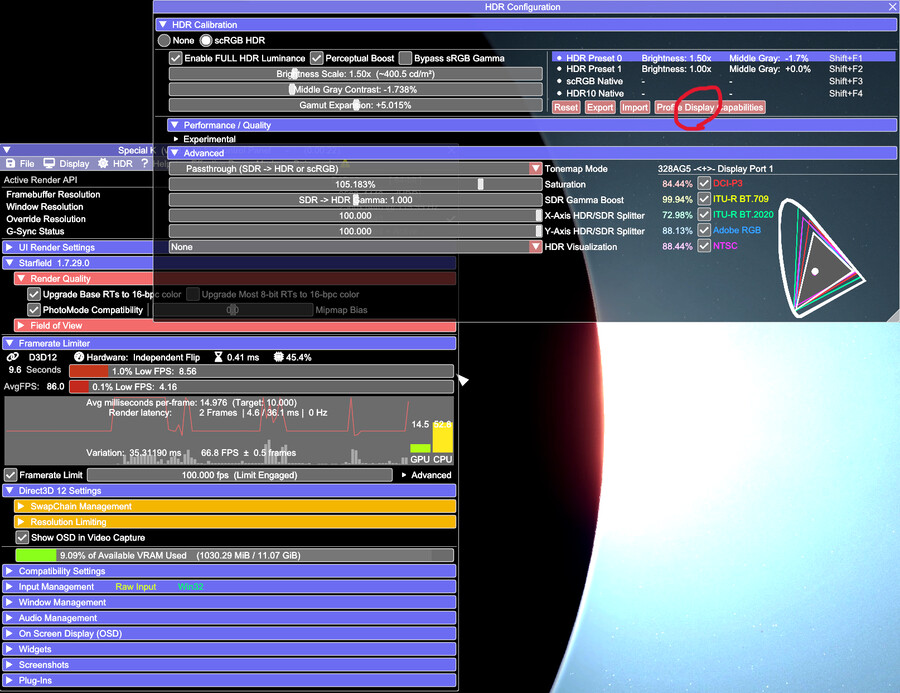
Task: Expand Compatibility Settings
Action: pos(229,571)
